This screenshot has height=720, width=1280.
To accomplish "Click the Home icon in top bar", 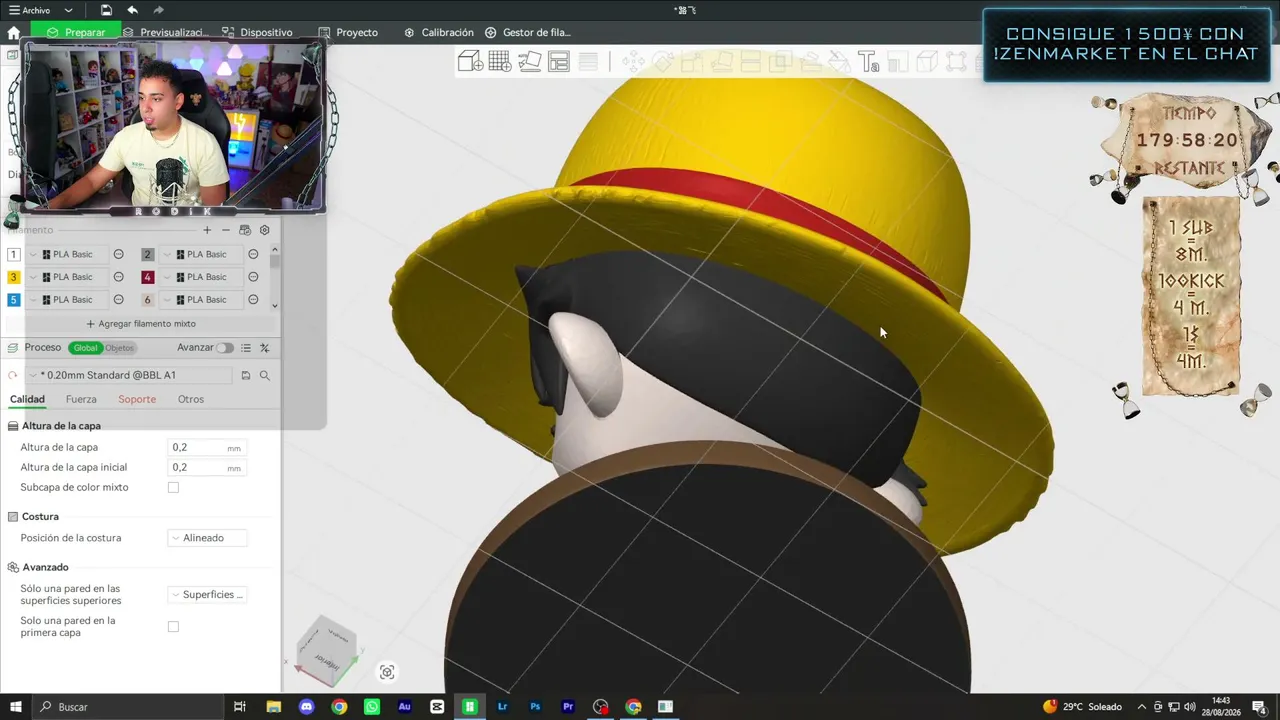I will (x=14, y=33).
